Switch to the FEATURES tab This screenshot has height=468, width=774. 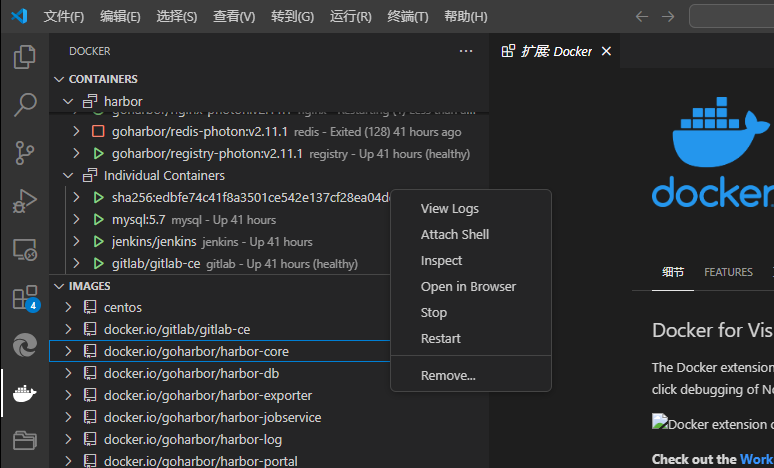click(728, 272)
